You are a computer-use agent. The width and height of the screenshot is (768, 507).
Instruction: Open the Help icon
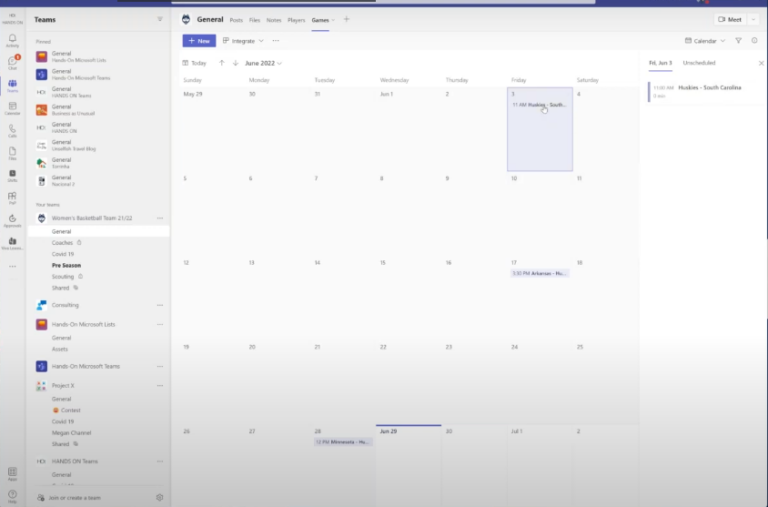(x=12, y=496)
